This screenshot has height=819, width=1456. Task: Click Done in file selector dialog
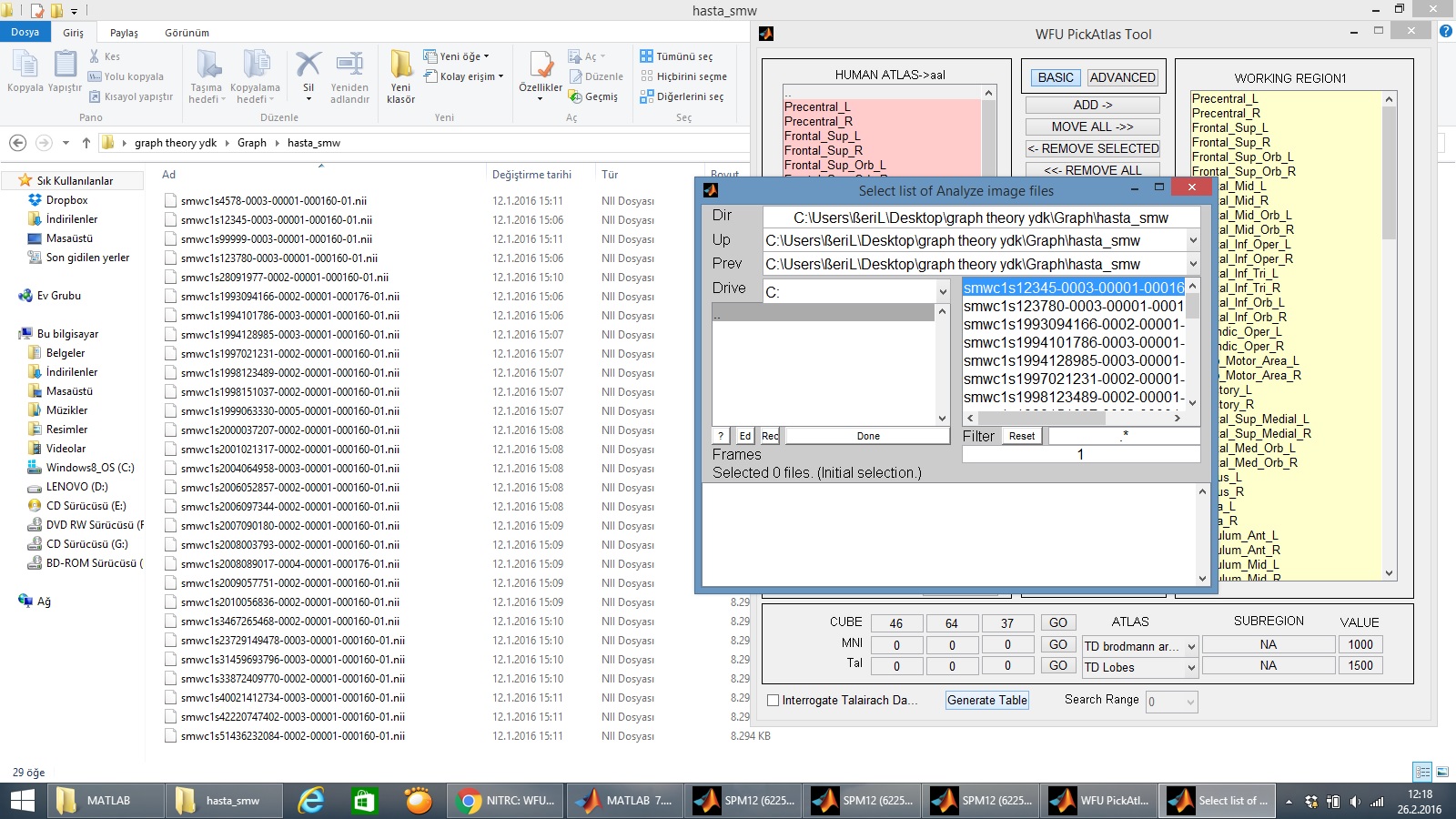tap(867, 436)
